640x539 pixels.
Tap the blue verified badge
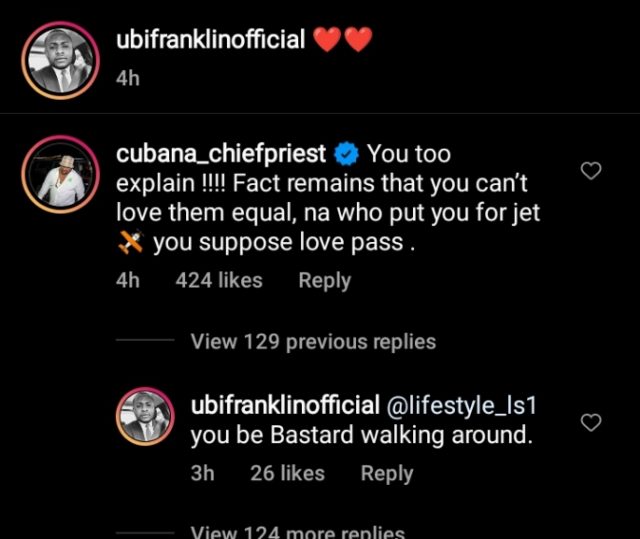(347, 154)
